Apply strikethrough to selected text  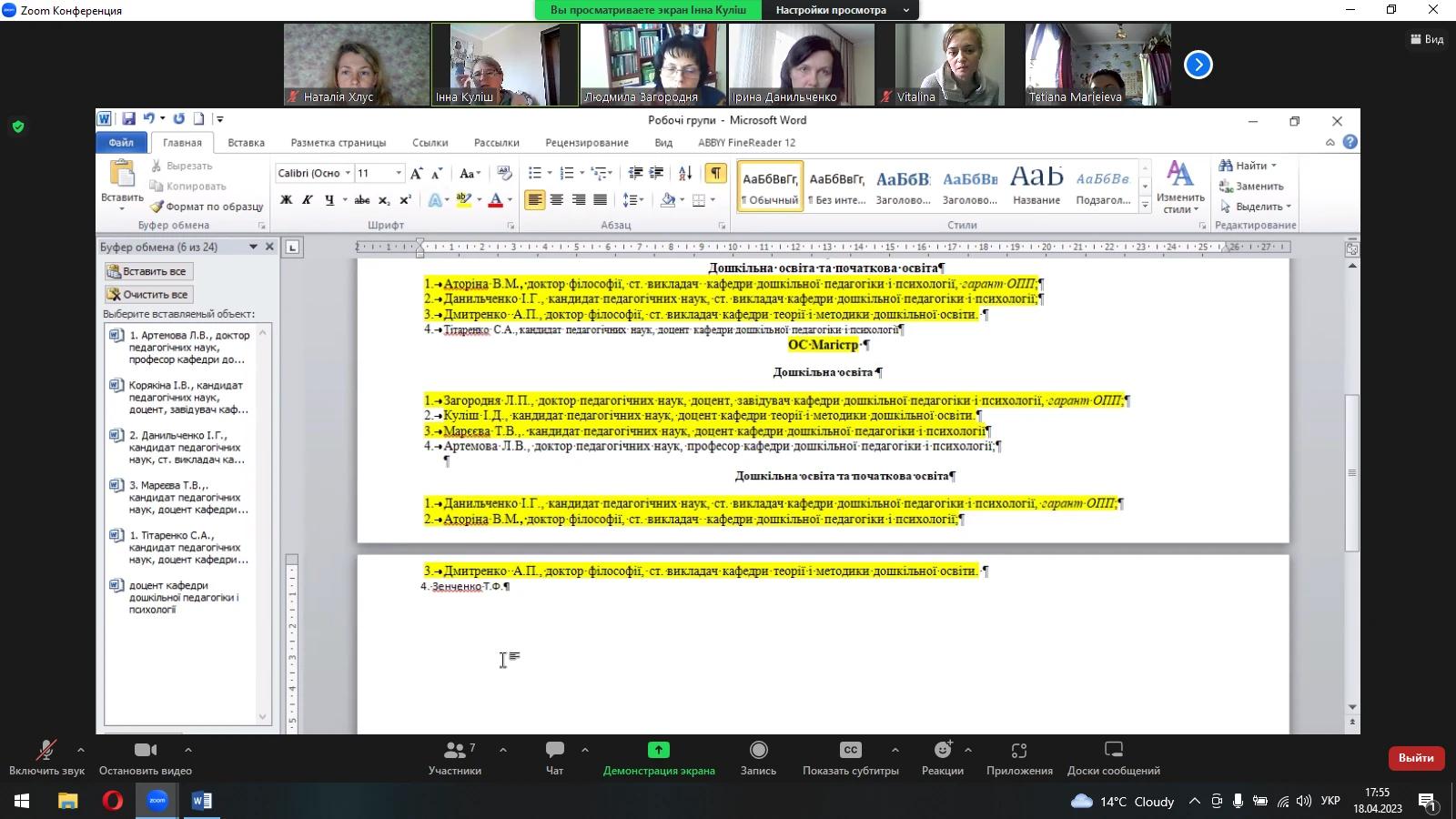362,200
